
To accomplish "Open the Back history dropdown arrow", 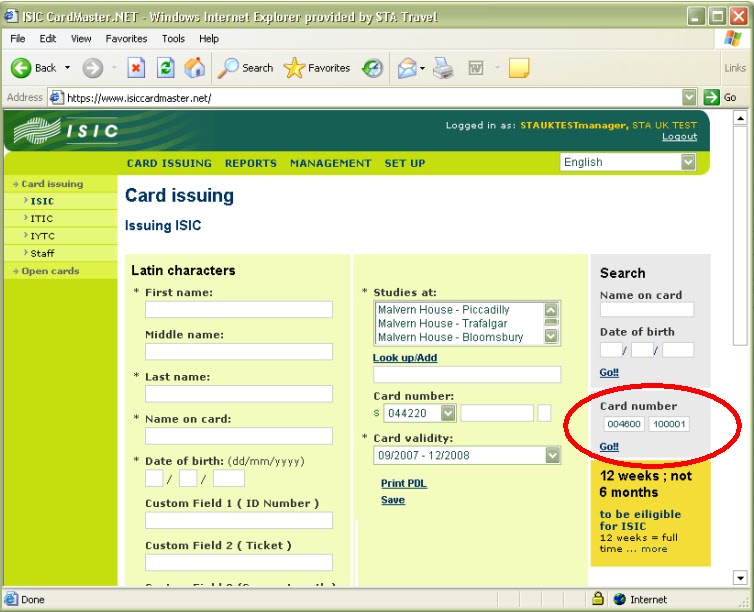I will coord(67,68).
